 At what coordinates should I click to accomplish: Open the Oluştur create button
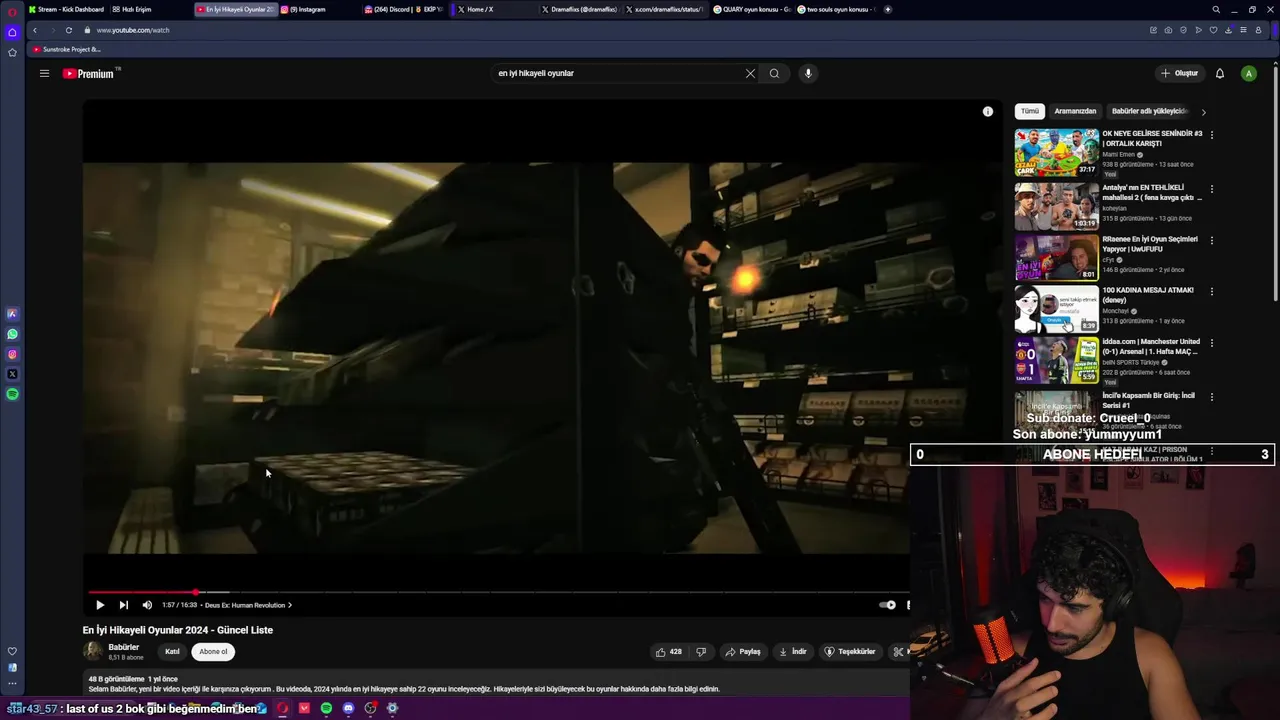click(1179, 73)
